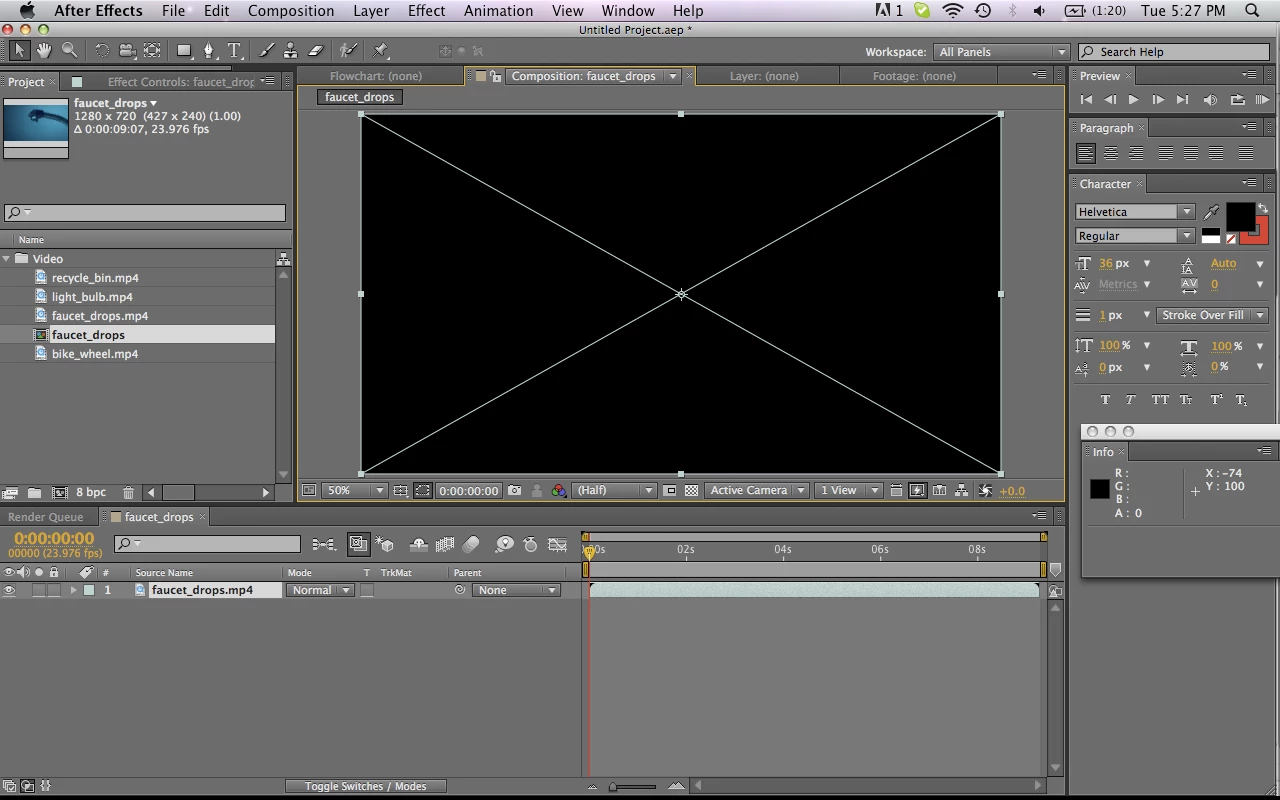Open the Parent None dropdown
The image size is (1280, 800).
(515, 591)
